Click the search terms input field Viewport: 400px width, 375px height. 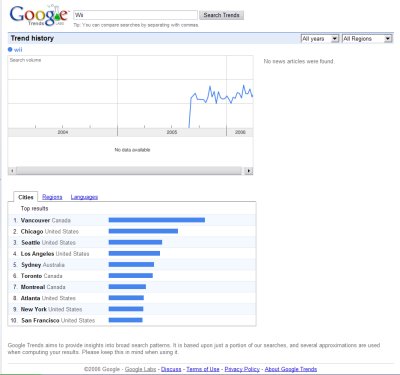pos(135,15)
